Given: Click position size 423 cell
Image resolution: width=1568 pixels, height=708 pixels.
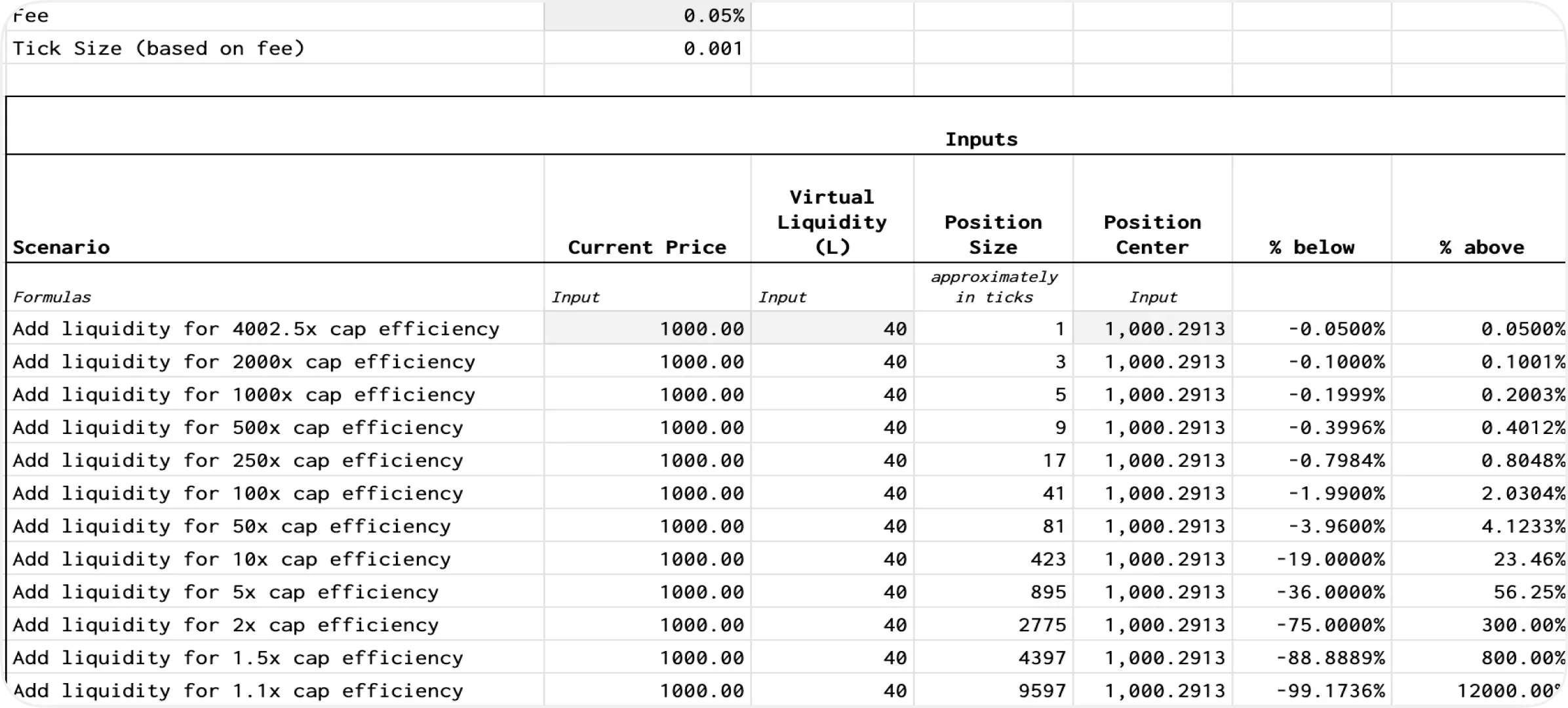Looking at the screenshot, I should click(994, 559).
